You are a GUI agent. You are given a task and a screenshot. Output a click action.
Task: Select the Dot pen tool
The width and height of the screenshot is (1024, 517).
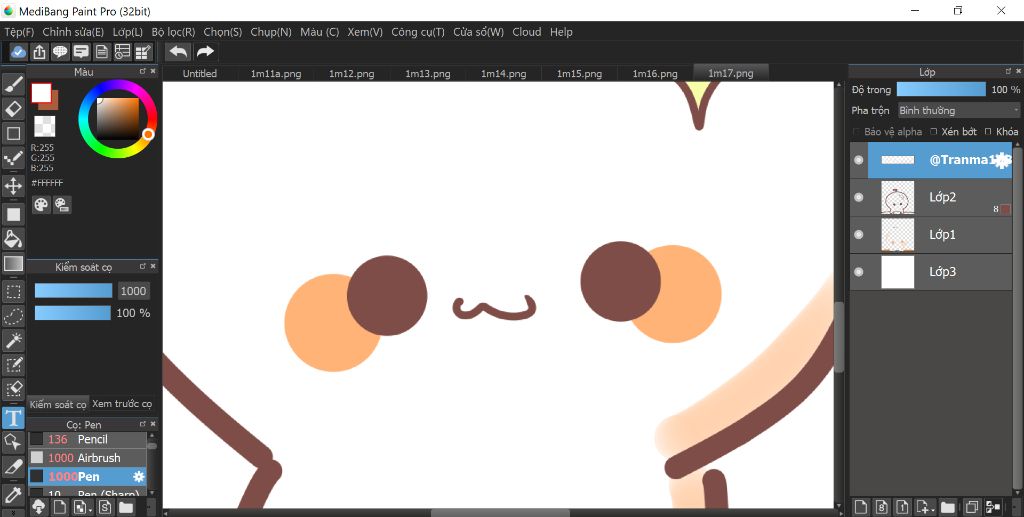(13, 158)
